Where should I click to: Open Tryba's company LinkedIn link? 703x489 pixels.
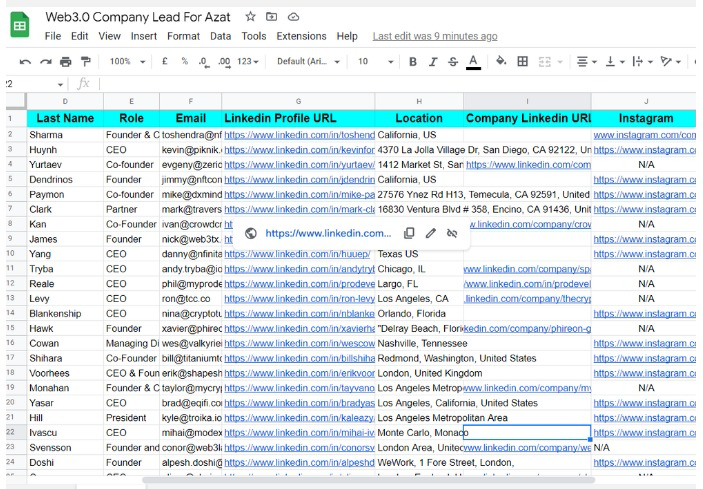527,269
